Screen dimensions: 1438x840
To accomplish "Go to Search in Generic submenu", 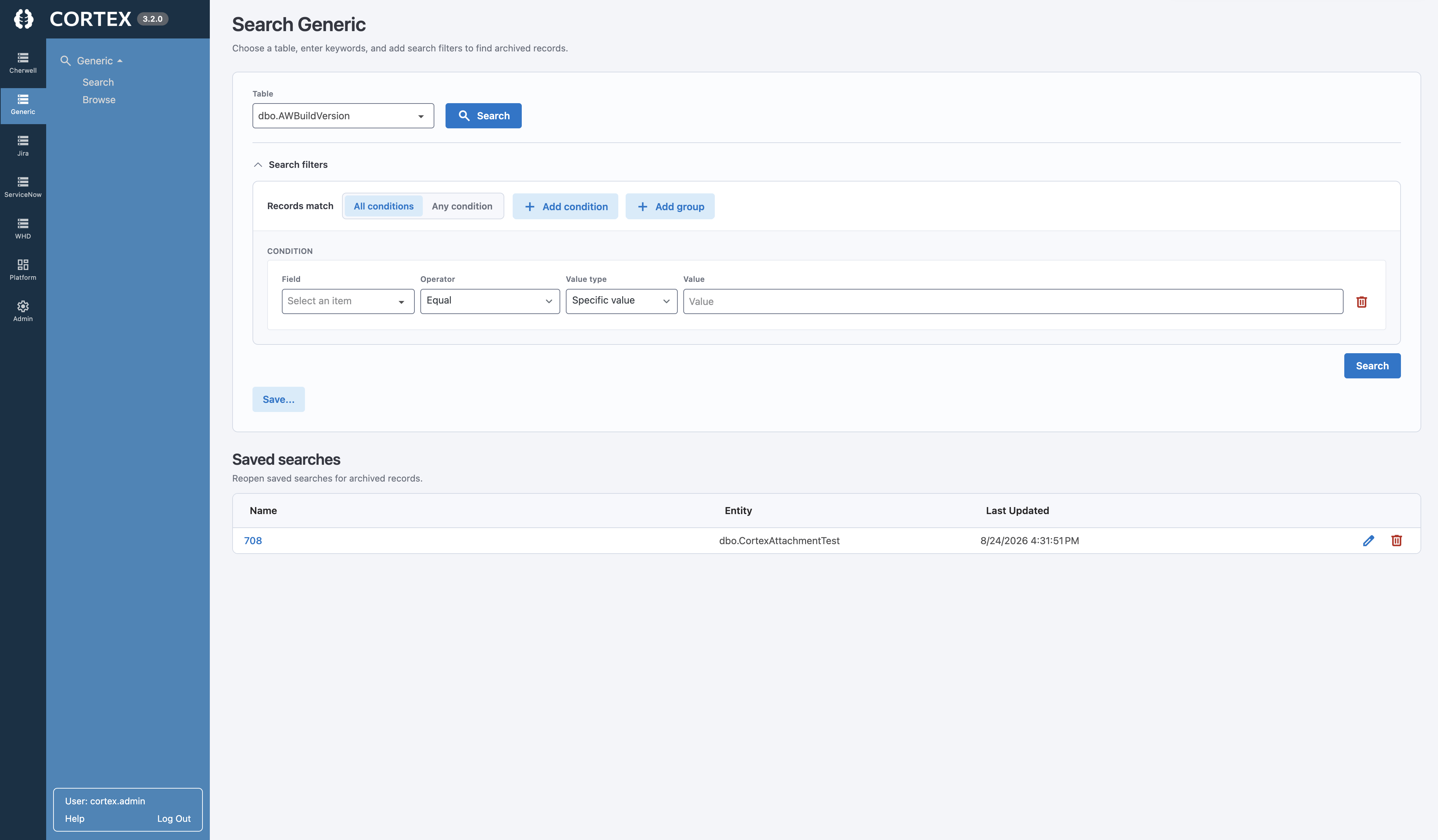I will [x=98, y=82].
